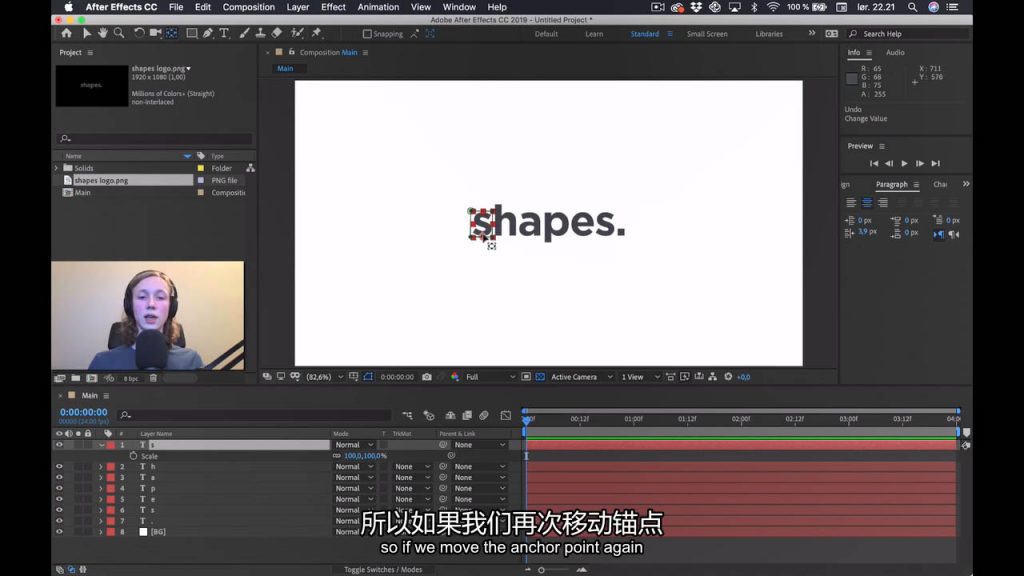Hide the BG layer with its eye icon
The height and width of the screenshot is (576, 1024).
(x=59, y=532)
